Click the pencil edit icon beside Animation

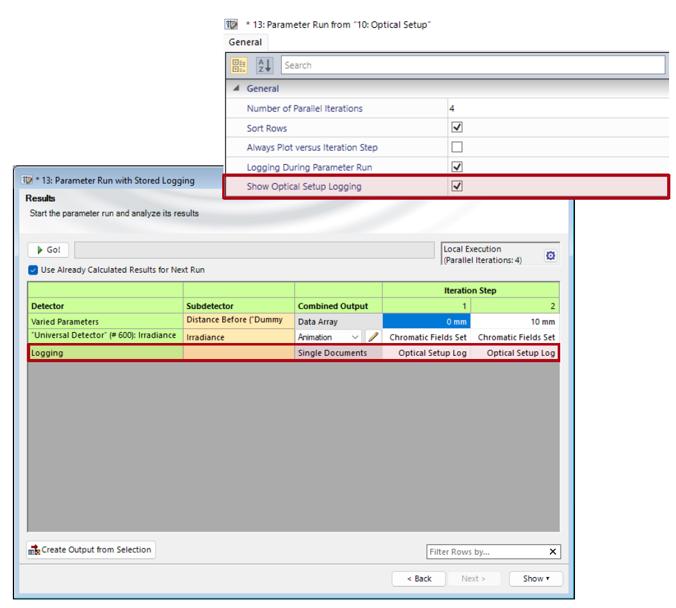click(x=372, y=337)
